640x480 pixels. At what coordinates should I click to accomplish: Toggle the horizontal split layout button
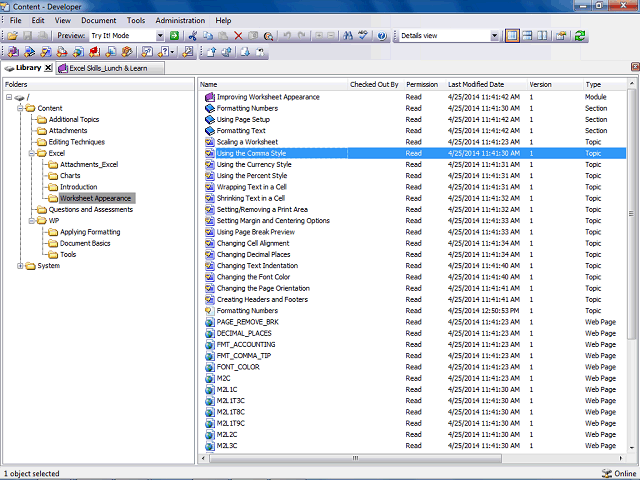coord(527,36)
